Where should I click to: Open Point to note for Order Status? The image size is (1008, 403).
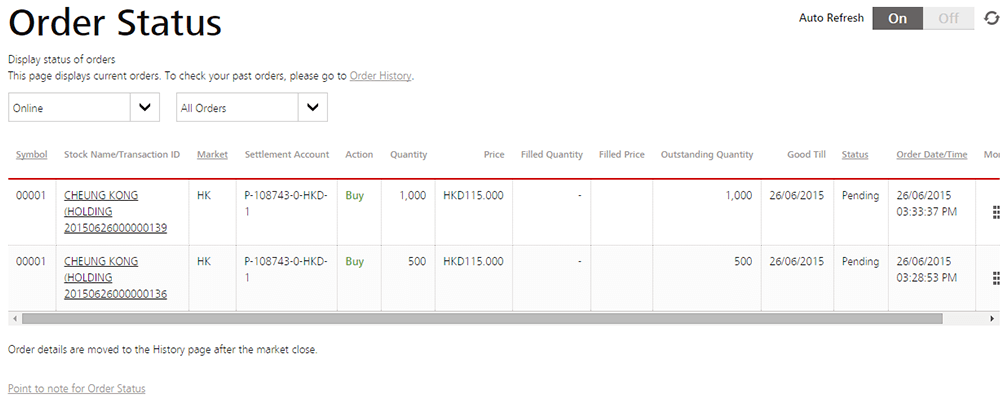pos(76,388)
